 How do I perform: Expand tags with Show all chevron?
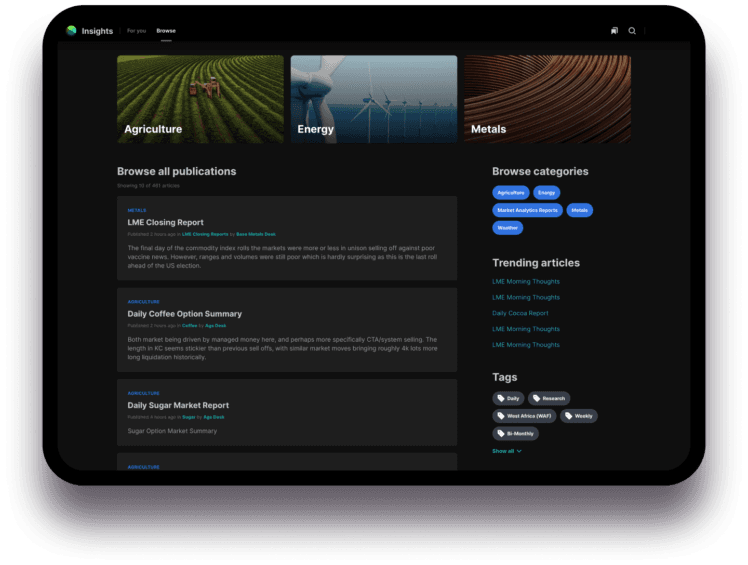coord(507,451)
